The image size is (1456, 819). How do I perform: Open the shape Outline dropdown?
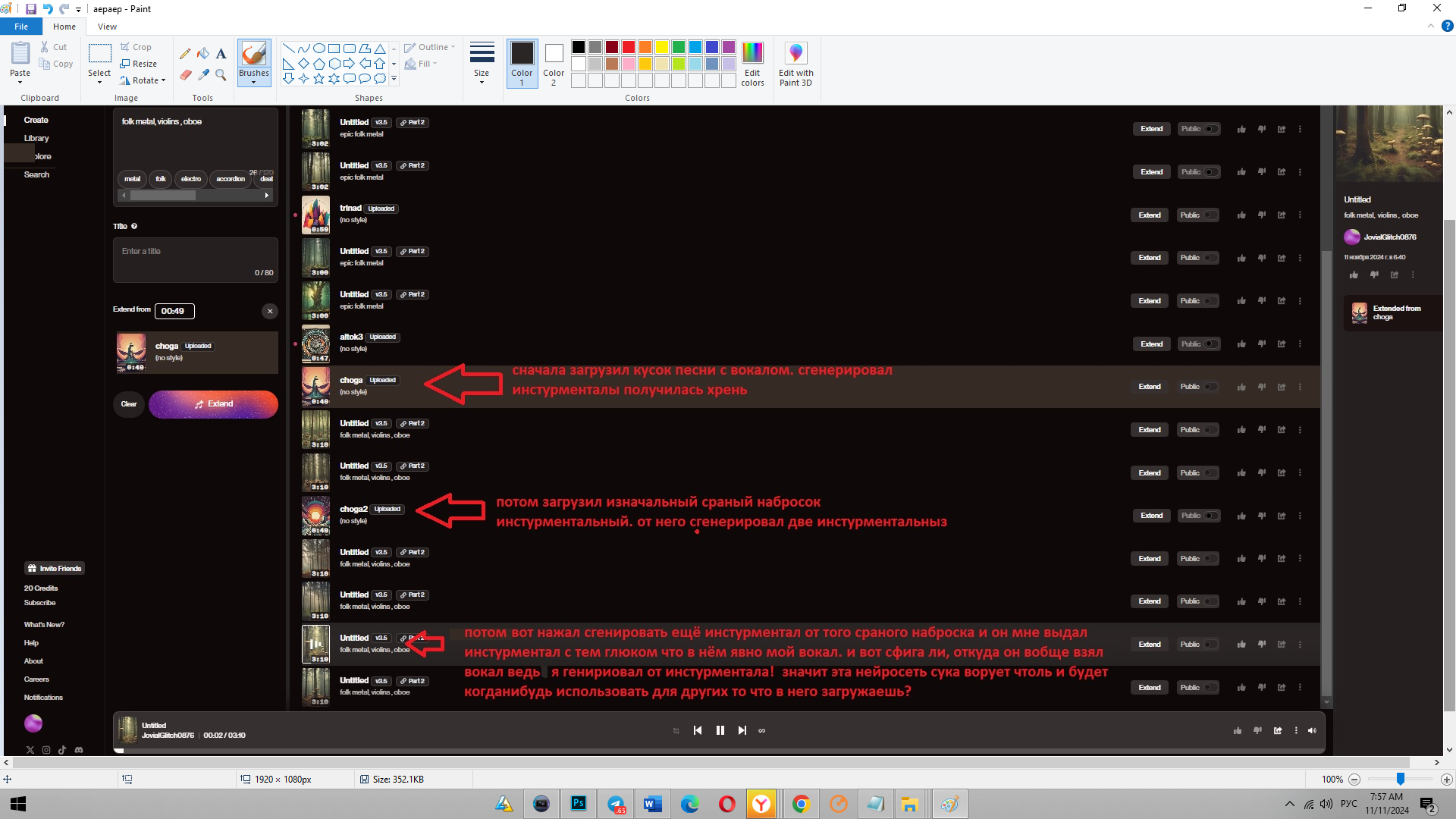(430, 47)
